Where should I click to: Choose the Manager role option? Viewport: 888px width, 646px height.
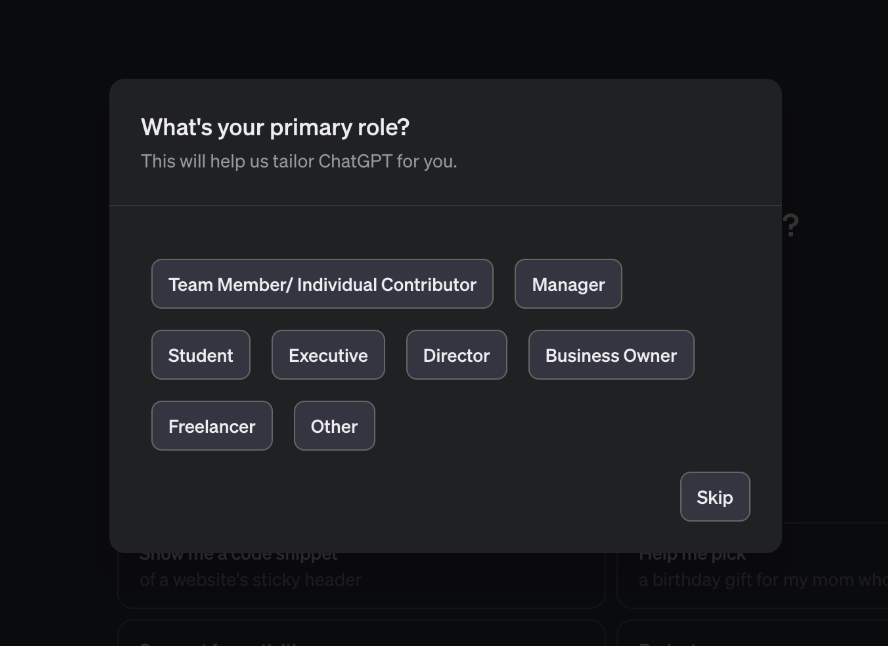(568, 284)
